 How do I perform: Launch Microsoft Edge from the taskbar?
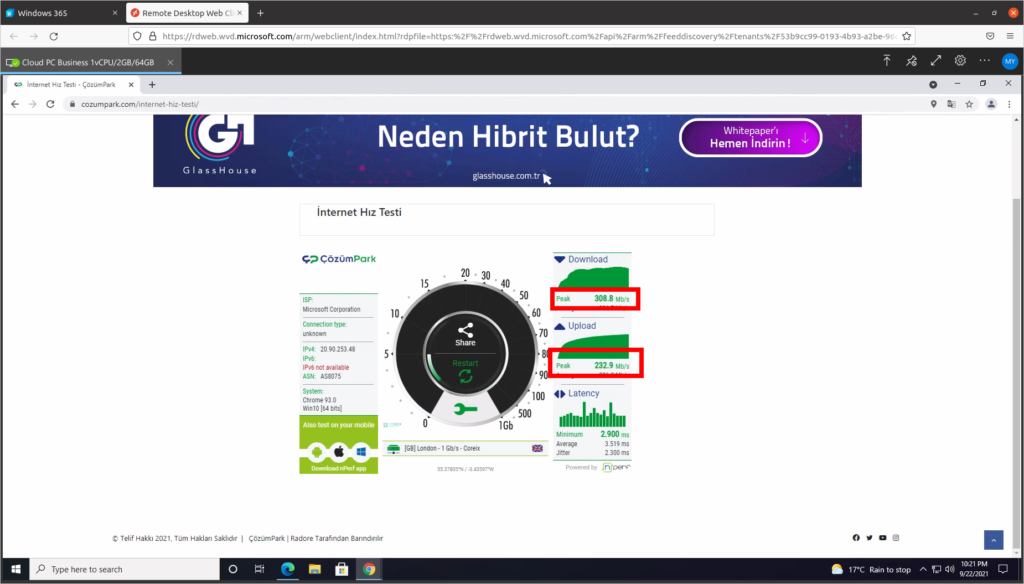[287, 569]
